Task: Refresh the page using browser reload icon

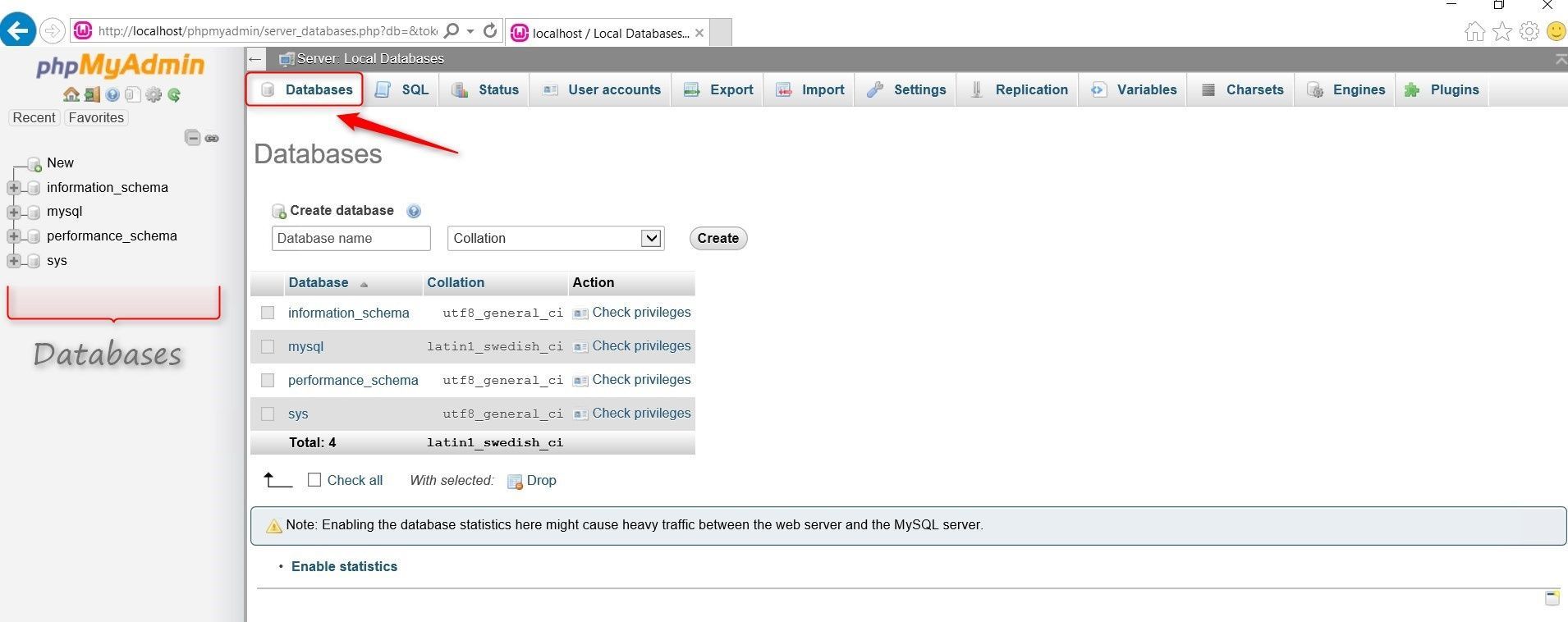Action: pos(490,31)
